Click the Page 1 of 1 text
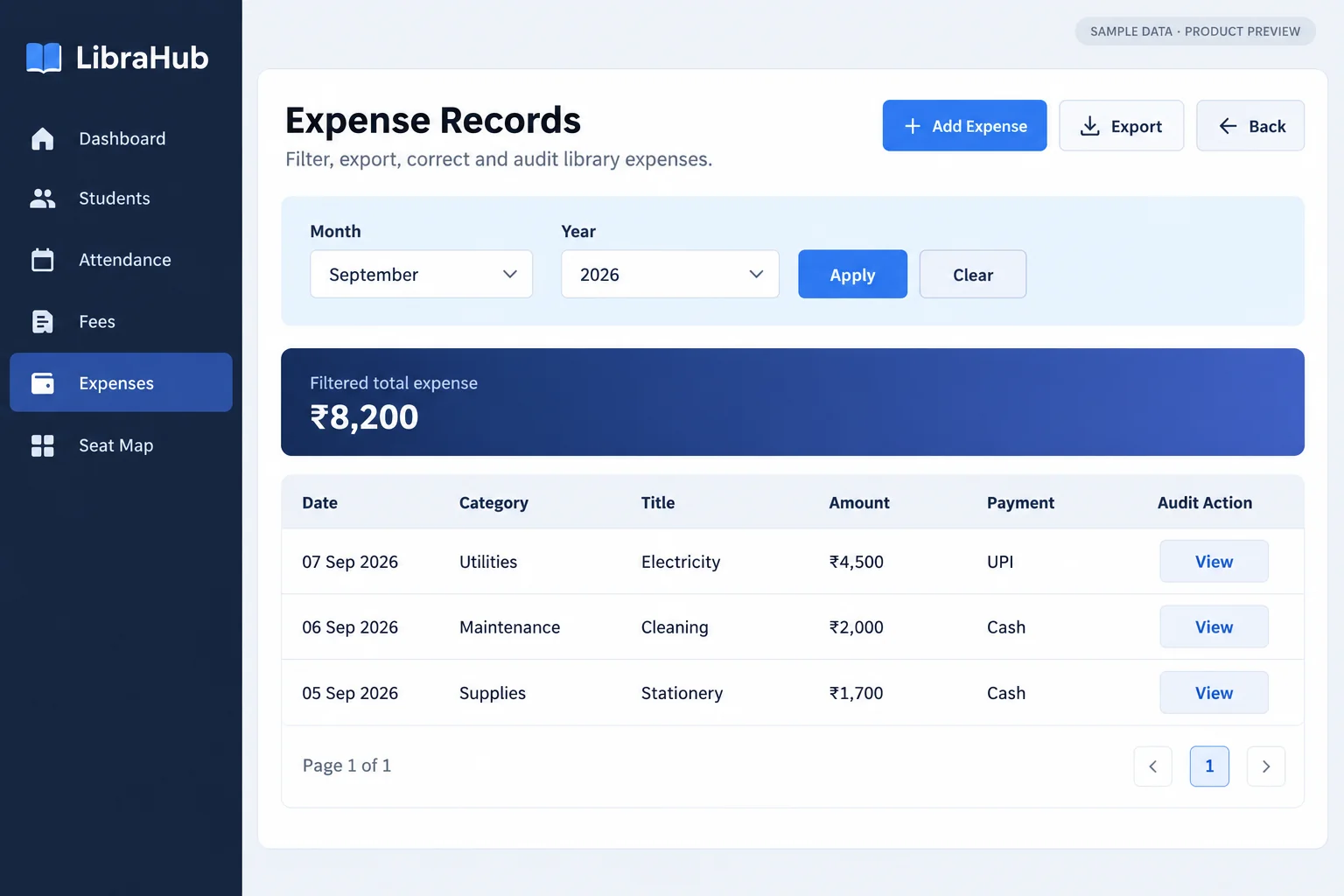 (346, 766)
